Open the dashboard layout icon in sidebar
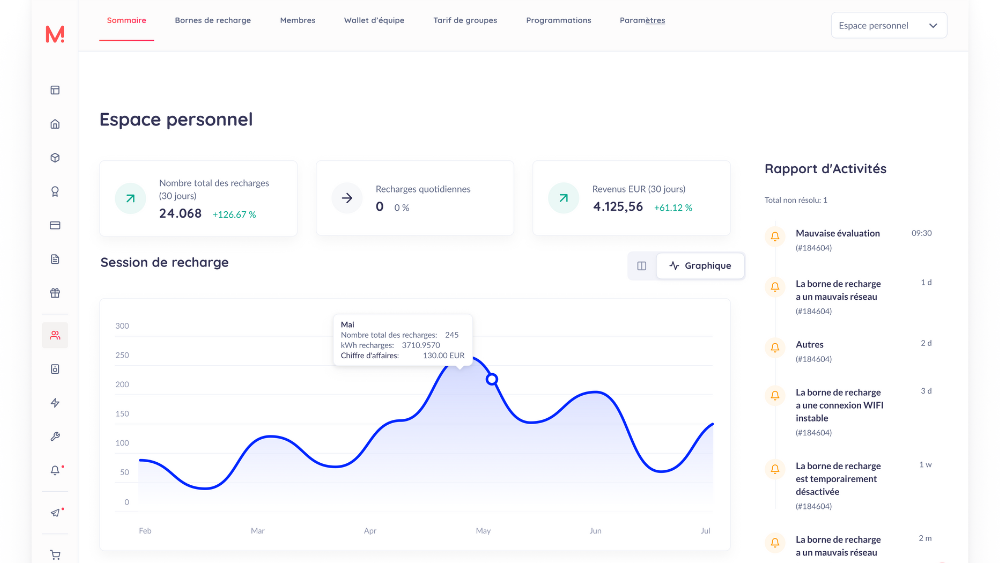 pyautogui.click(x=55, y=91)
